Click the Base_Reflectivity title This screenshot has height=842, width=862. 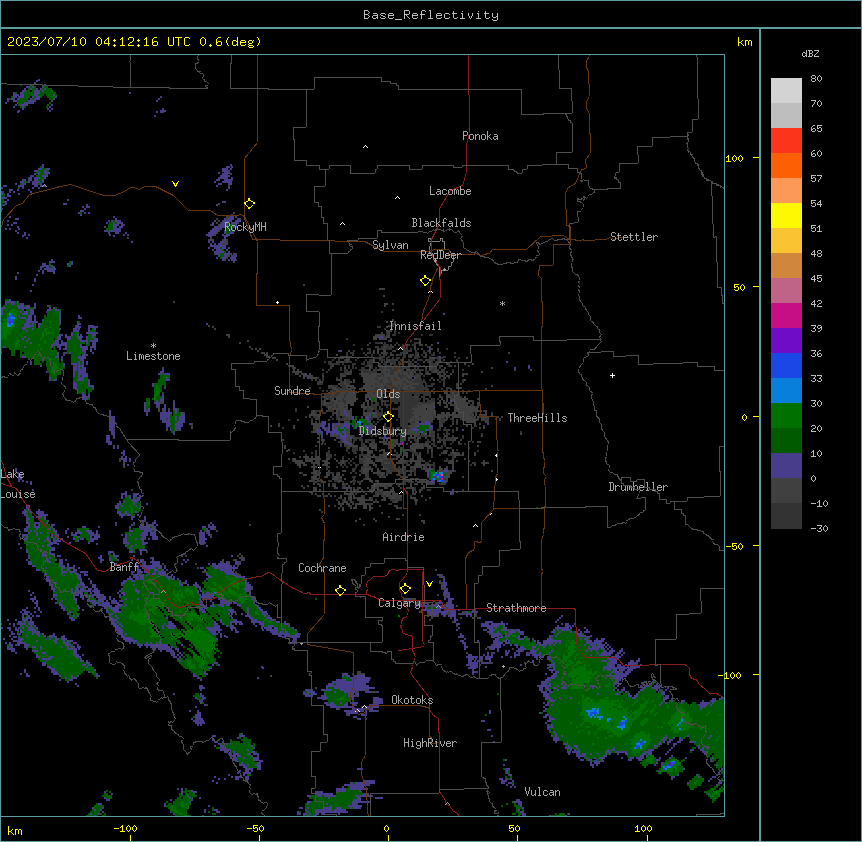coord(431,15)
